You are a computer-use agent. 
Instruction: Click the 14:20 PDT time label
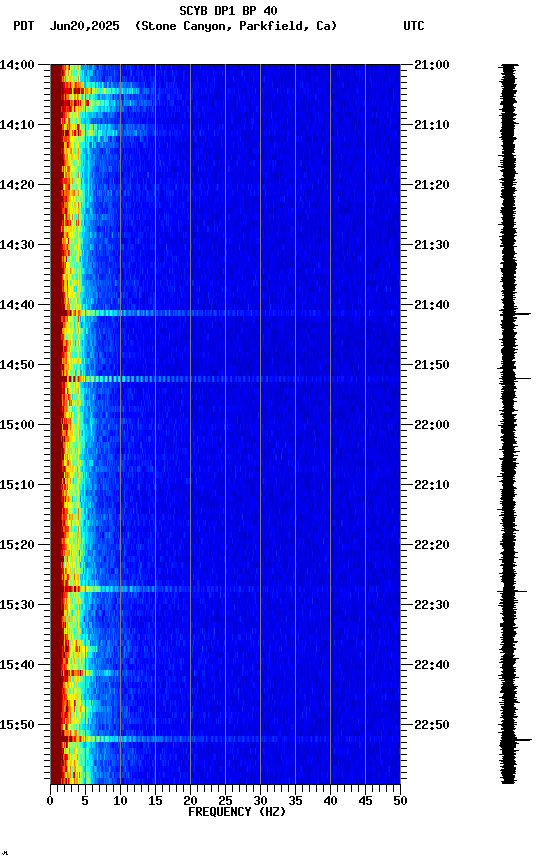[x=17, y=185]
